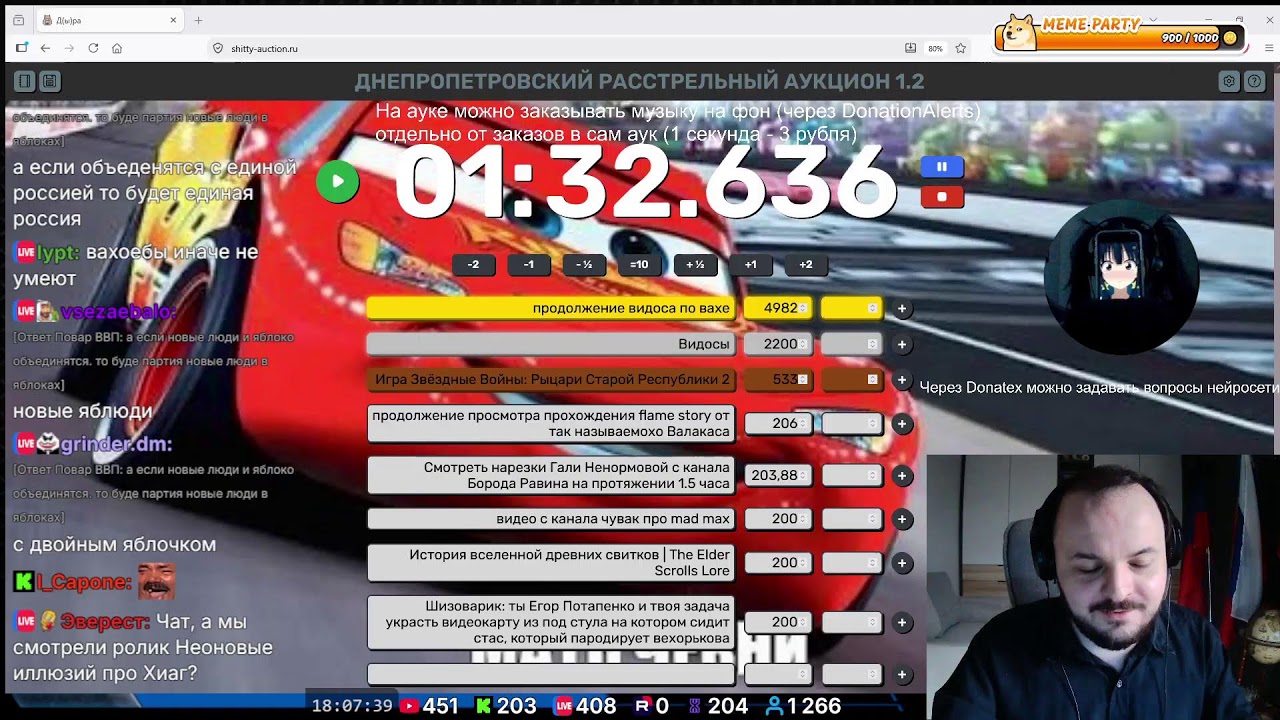Viewport: 1280px width, 720px height.
Task: Open a new browser tab
Action: [198, 20]
